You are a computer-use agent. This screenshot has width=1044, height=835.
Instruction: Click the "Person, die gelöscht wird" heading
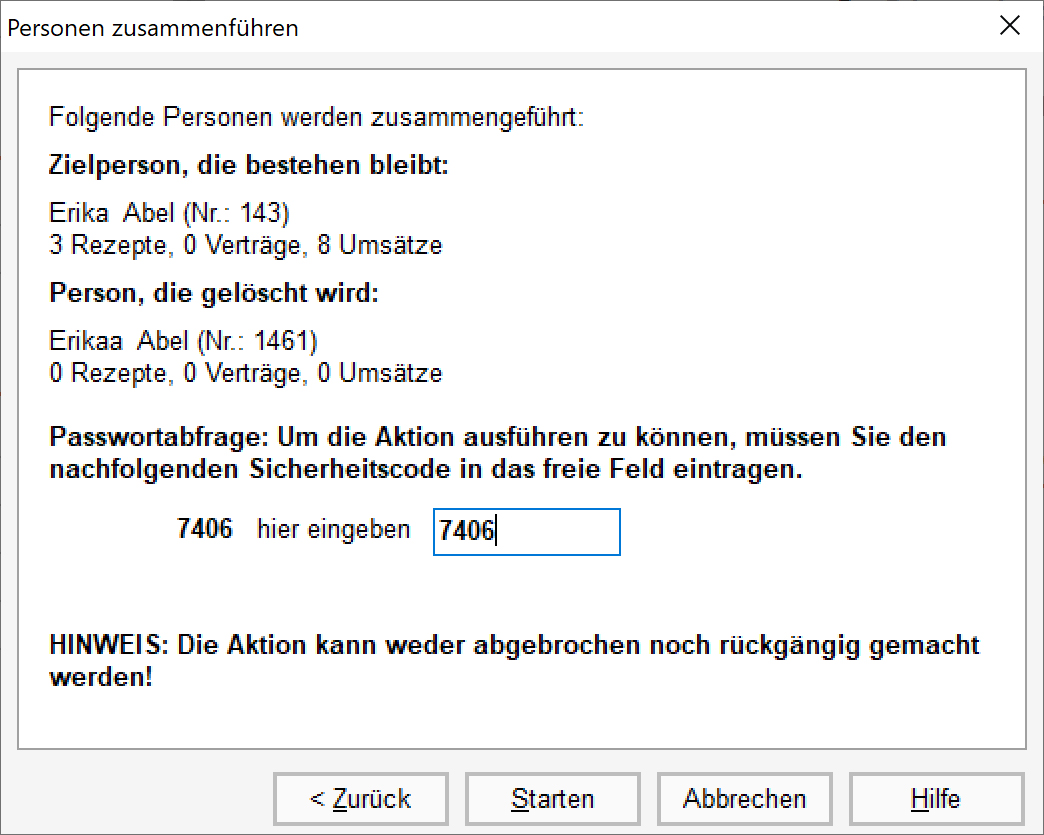[215, 294]
